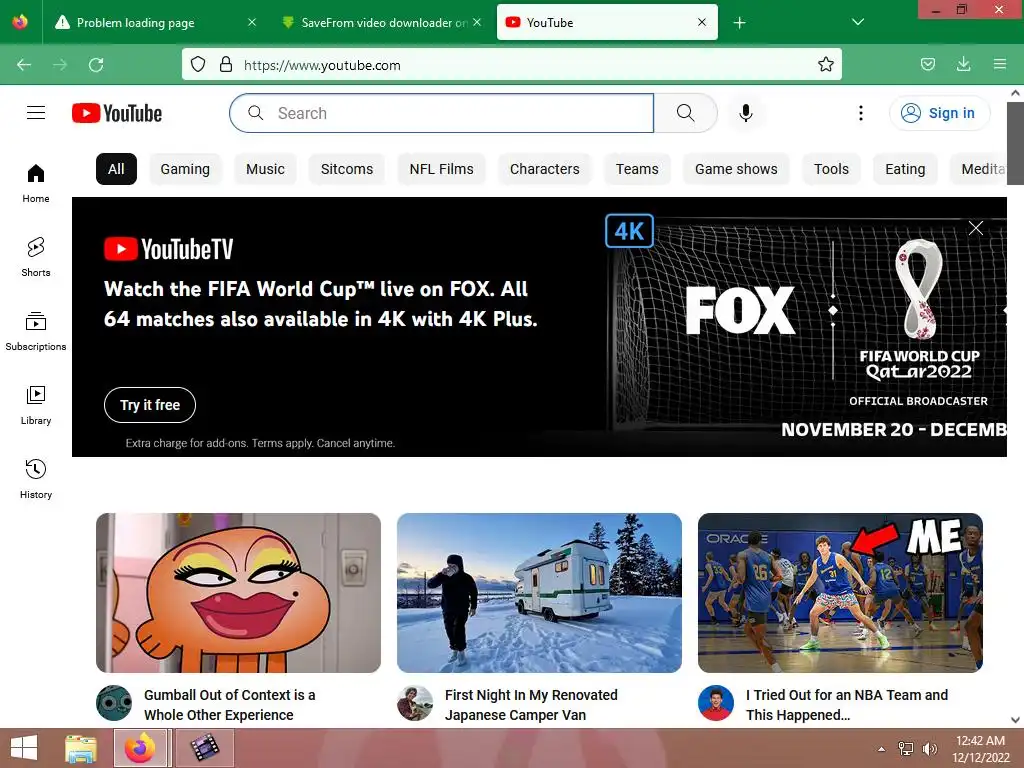
Task: Dismiss the YouTube TV ad banner
Action: 976,228
